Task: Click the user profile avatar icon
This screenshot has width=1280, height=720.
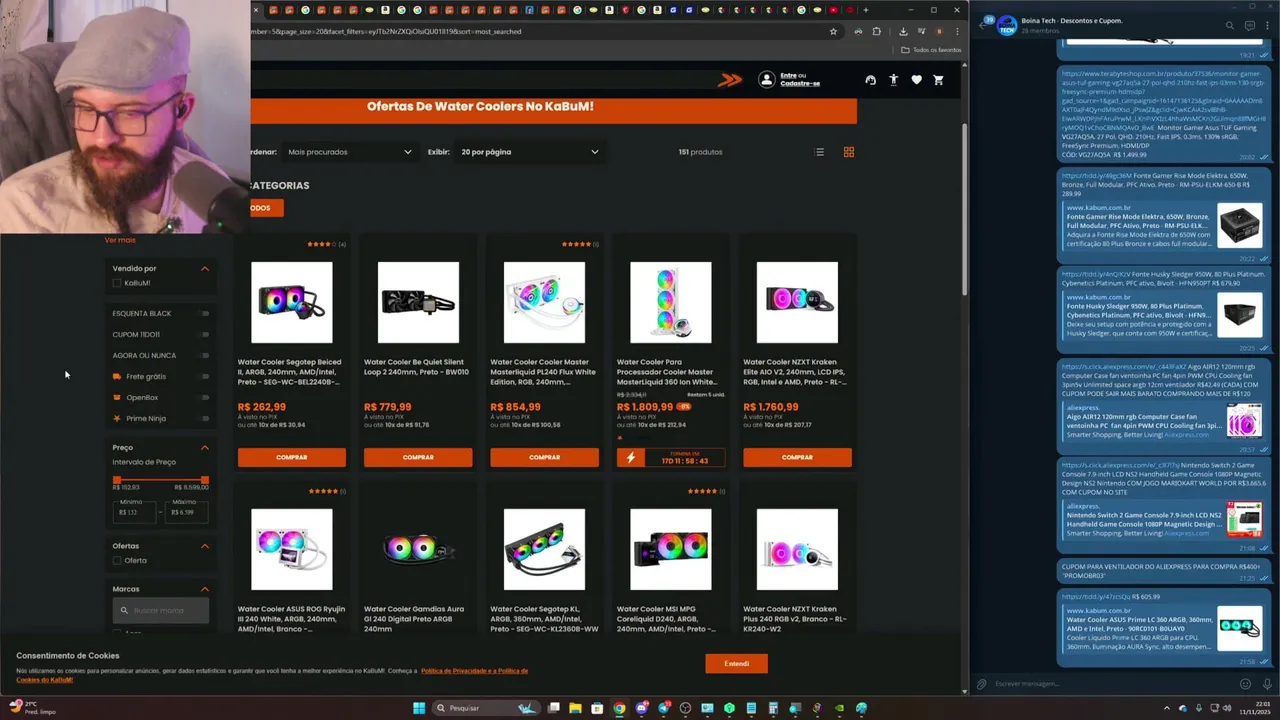Action: [766, 80]
